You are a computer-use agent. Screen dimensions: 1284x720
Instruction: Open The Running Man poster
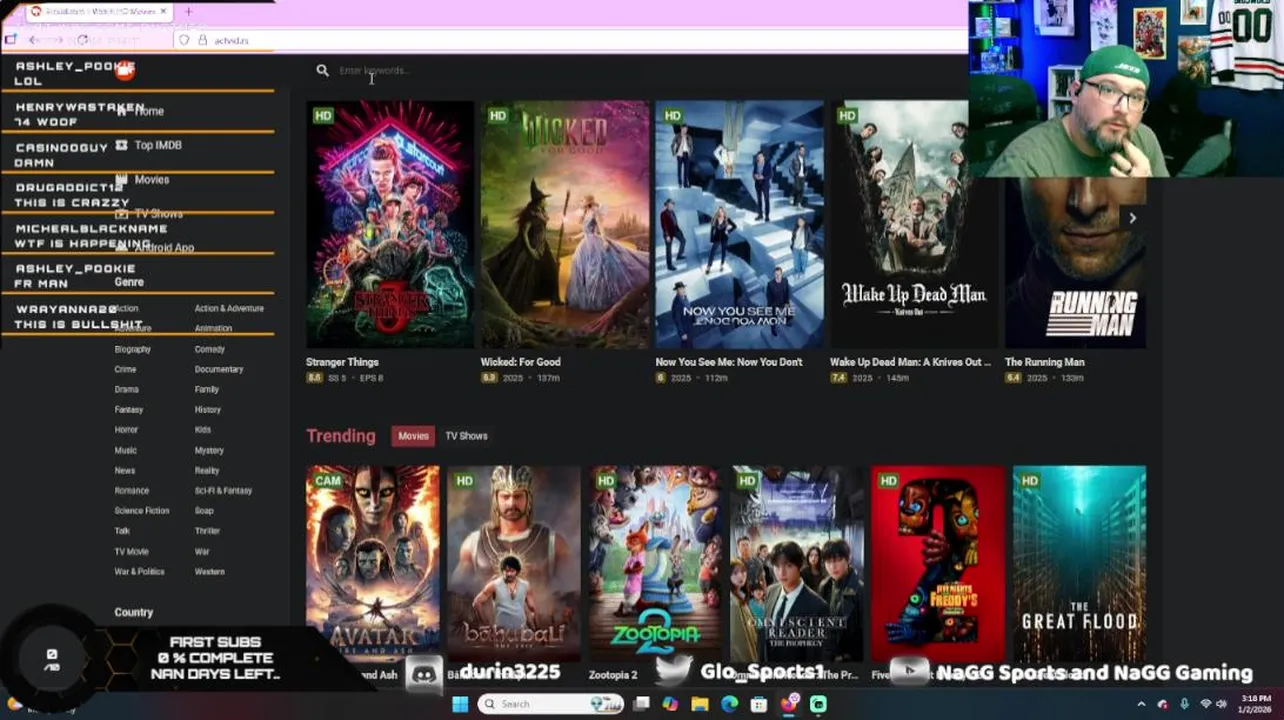1075,263
